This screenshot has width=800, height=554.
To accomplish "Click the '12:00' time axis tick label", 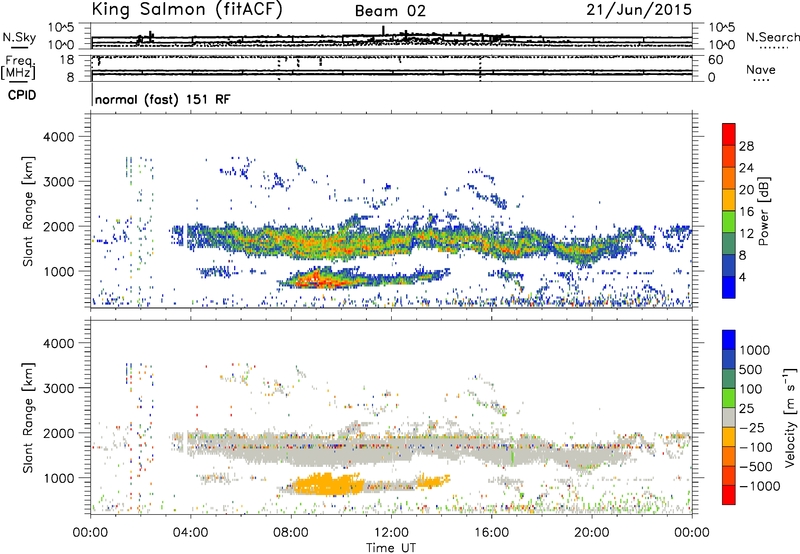I will click(391, 533).
